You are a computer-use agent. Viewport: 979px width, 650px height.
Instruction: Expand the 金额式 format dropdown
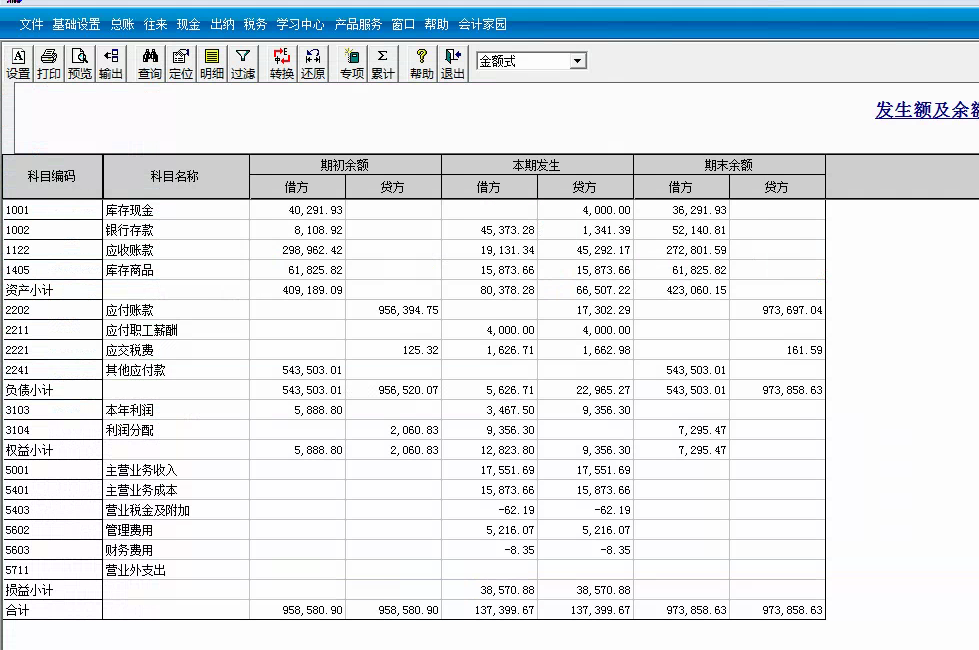(x=578, y=61)
